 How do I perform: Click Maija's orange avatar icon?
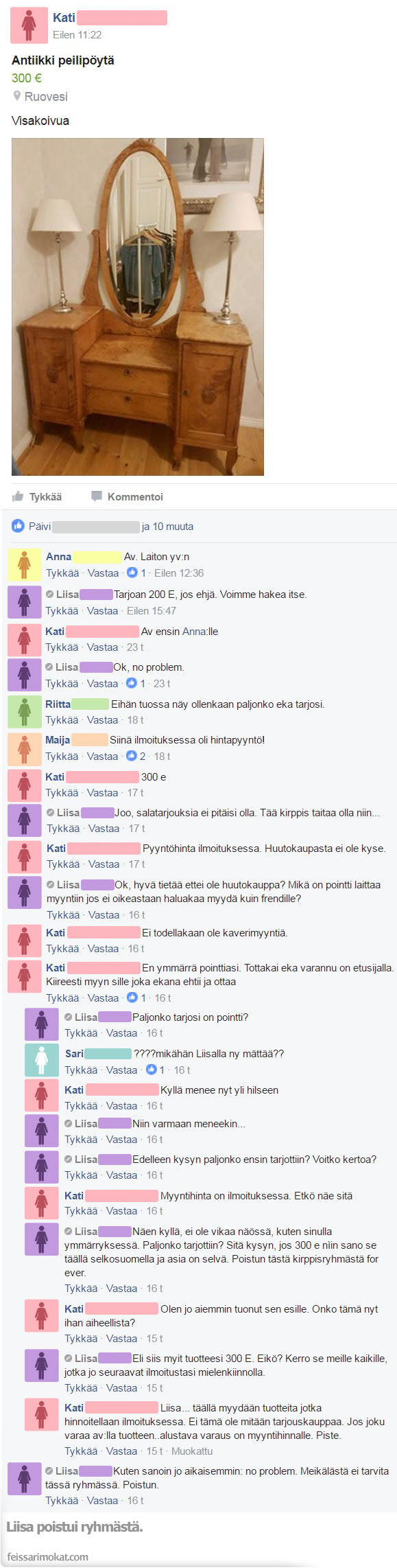coord(24,748)
